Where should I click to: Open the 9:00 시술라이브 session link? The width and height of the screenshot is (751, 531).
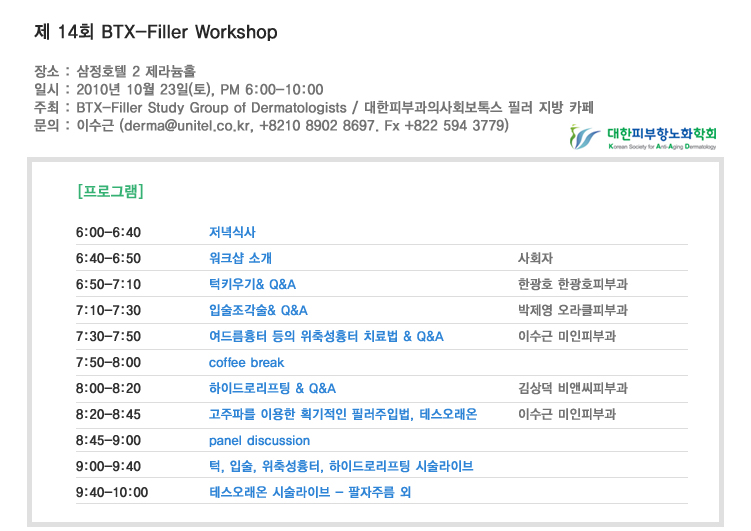point(340,466)
